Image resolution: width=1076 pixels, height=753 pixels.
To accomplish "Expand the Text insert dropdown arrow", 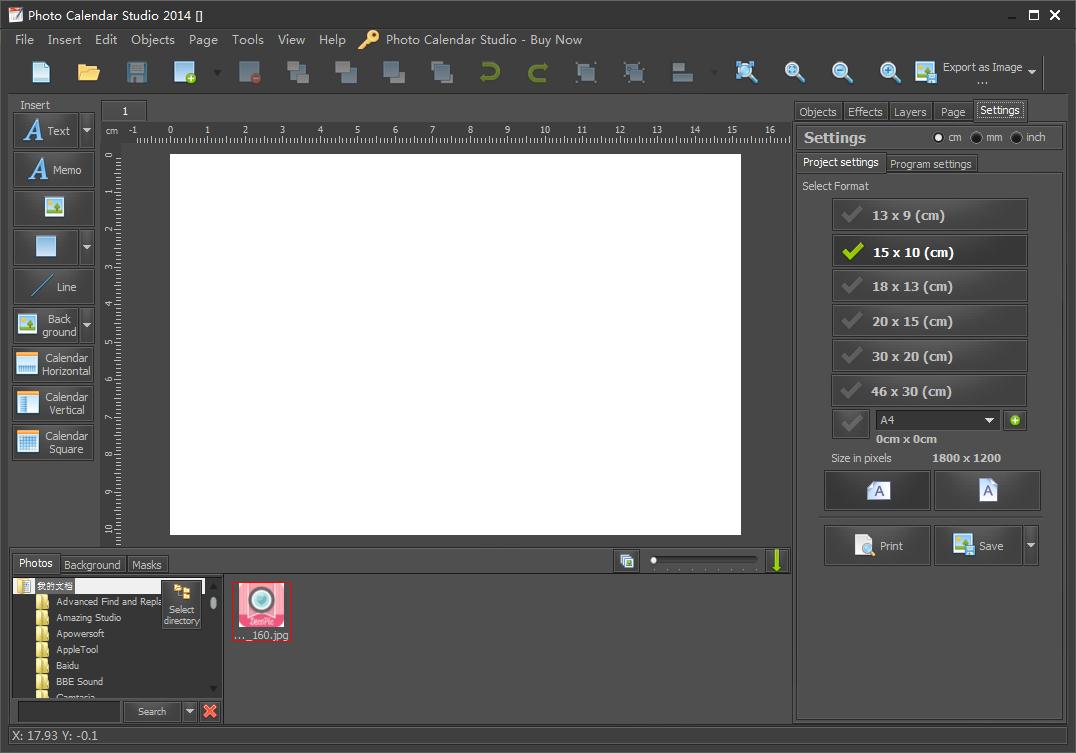I will pyautogui.click(x=87, y=131).
